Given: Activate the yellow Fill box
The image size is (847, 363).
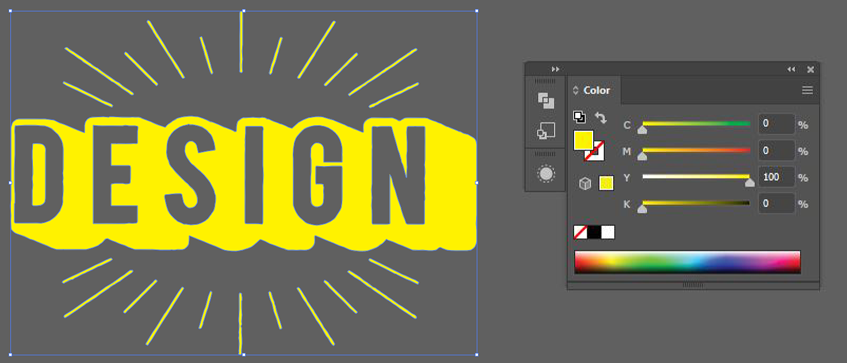Looking at the screenshot, I should pos(582,139).
